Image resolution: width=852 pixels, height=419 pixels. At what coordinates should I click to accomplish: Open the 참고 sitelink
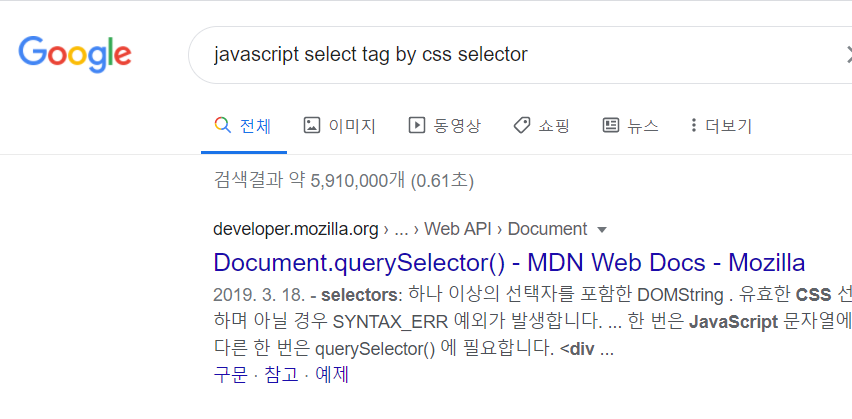pos(281,375)
